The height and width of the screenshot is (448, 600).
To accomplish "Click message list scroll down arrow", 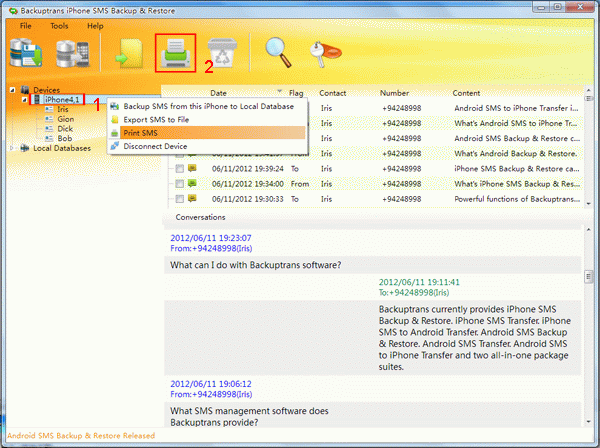I will click(x=589, y=204).
